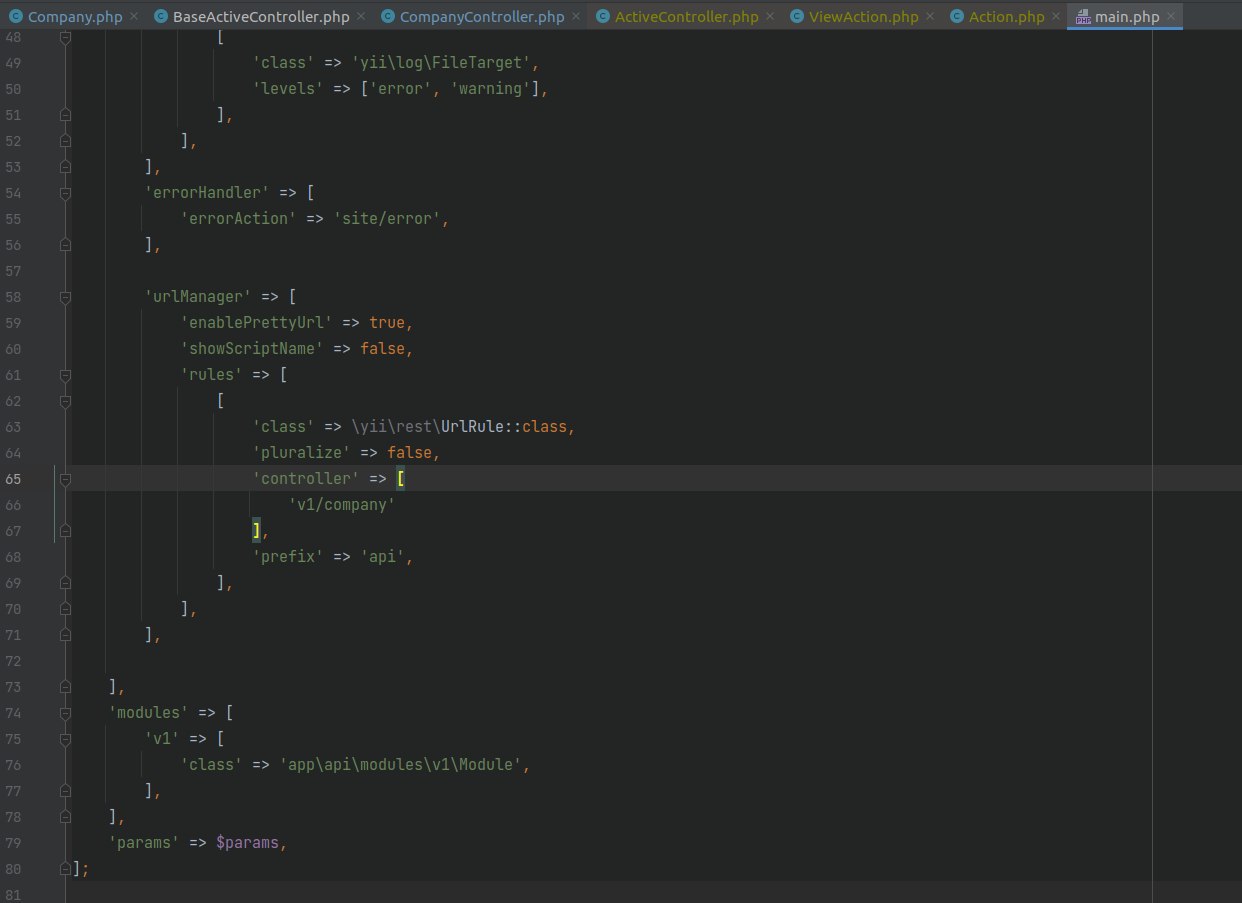The height and width of the screenshot is (903, 1242).
Task: Open the ActiveController.php tab
Action: [686, 17]
